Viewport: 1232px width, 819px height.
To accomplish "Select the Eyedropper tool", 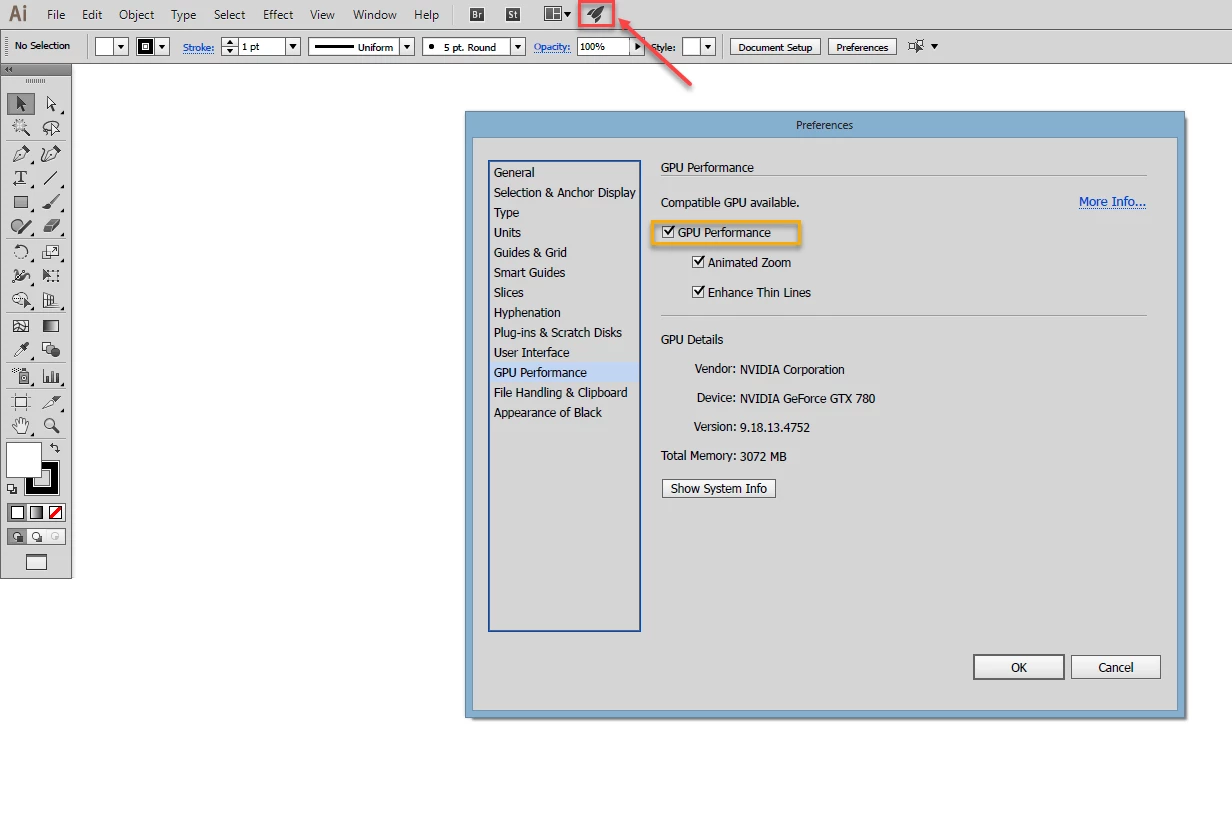I will click(20, 350).
